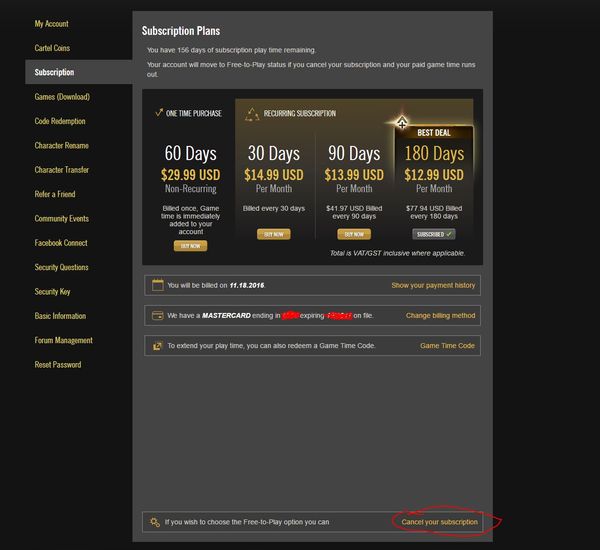Click the One Time Purchase icon

(158, 113)
